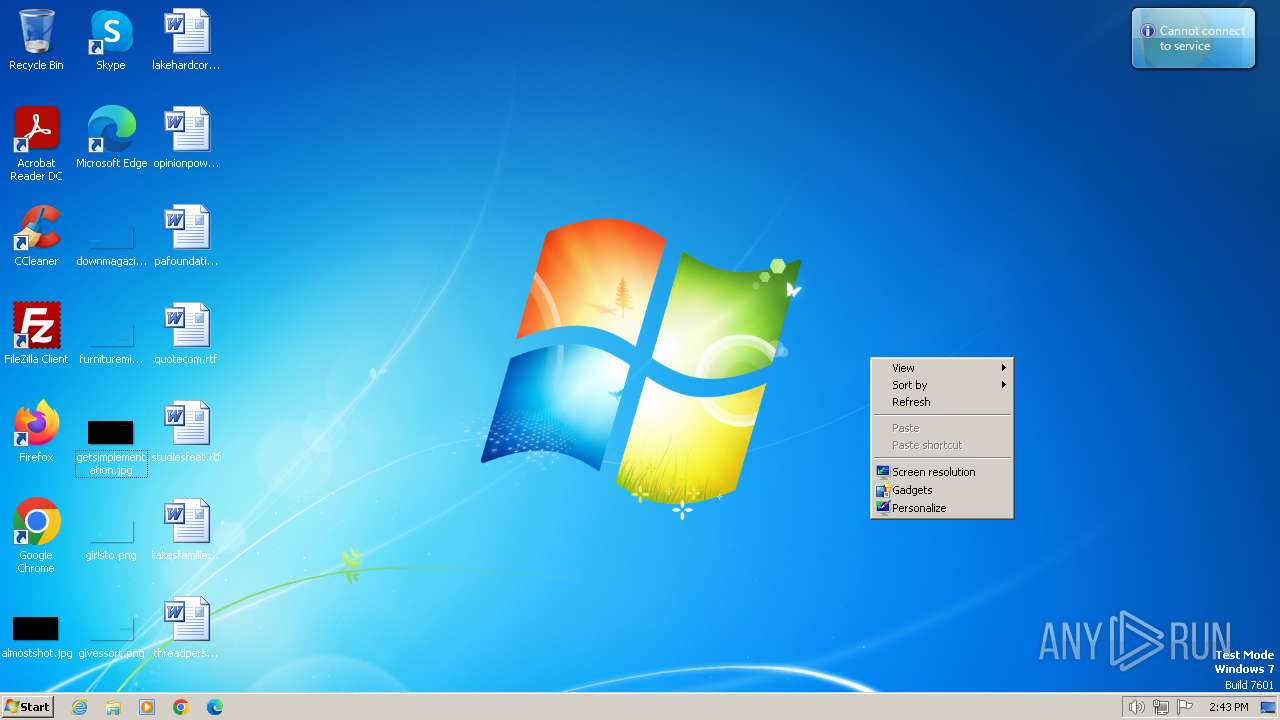Expand the Sort by submenu

pyautogui.click(x=942, y=385)
